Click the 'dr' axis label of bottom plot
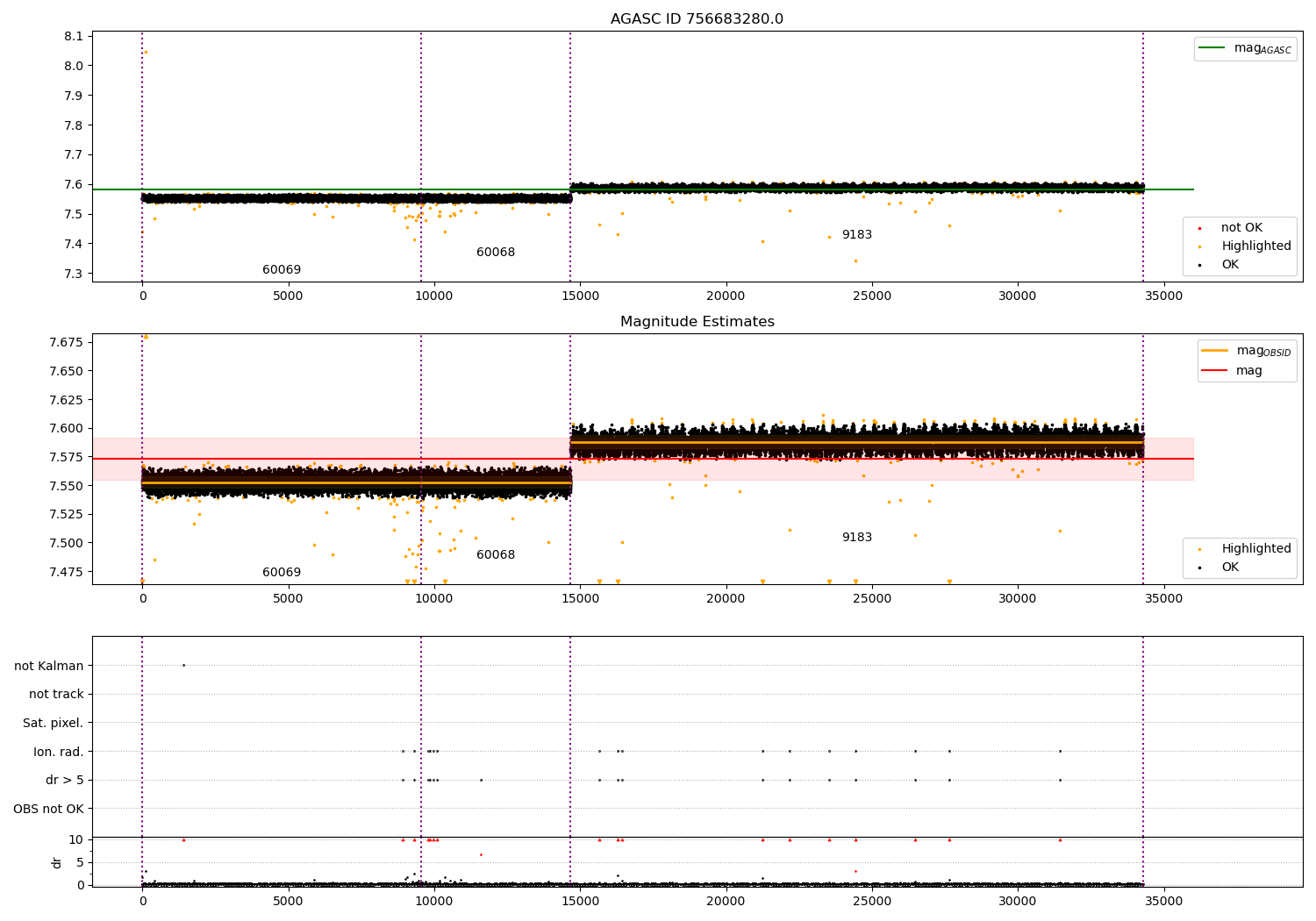Viewport: 1316px width, 921px height. [57, 863]
